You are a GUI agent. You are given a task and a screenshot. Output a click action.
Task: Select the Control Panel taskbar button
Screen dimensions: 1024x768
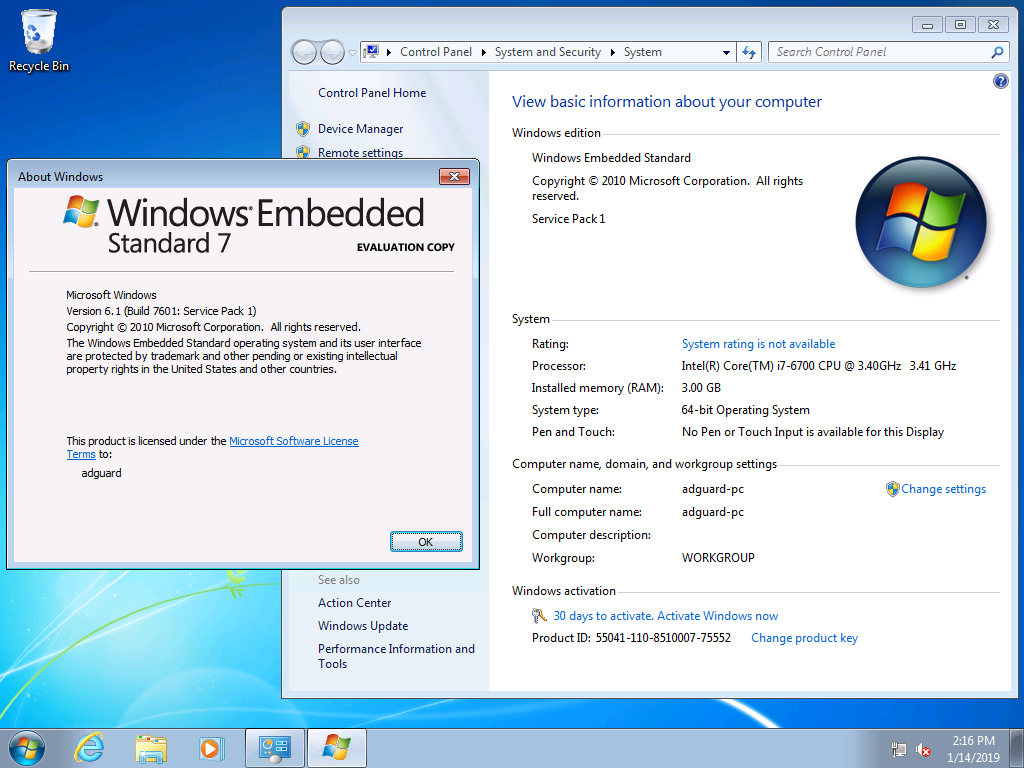click(274, 748)
